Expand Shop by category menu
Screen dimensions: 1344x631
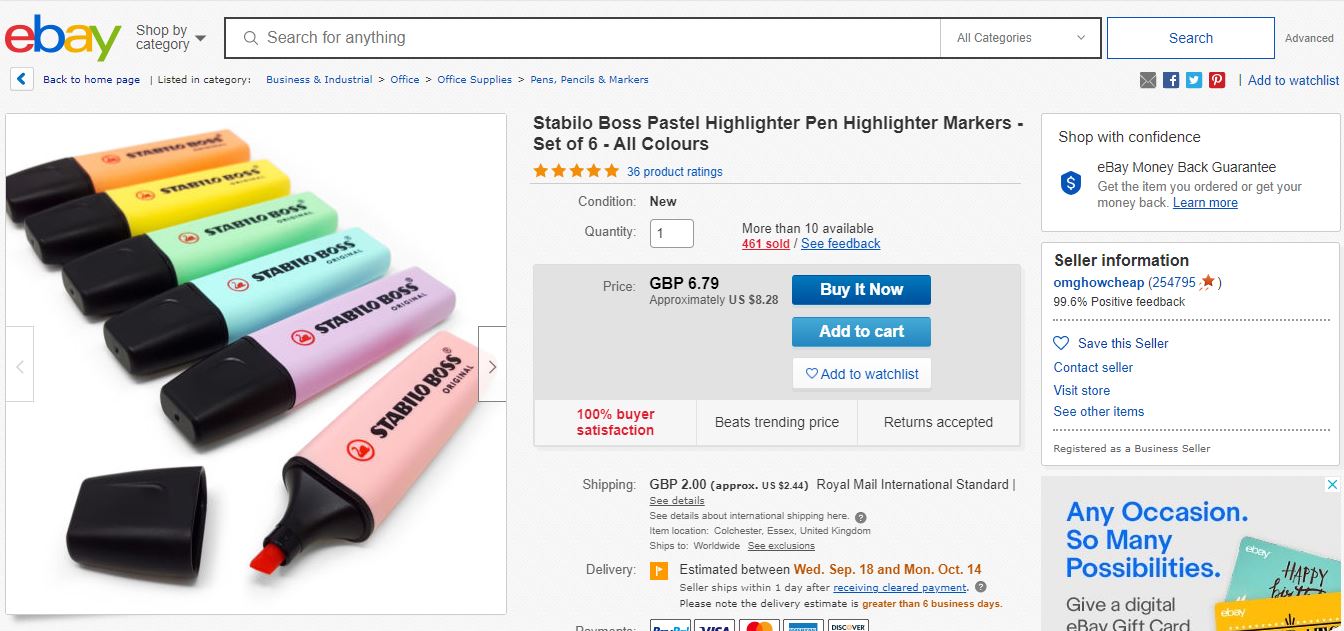(171, 38)
